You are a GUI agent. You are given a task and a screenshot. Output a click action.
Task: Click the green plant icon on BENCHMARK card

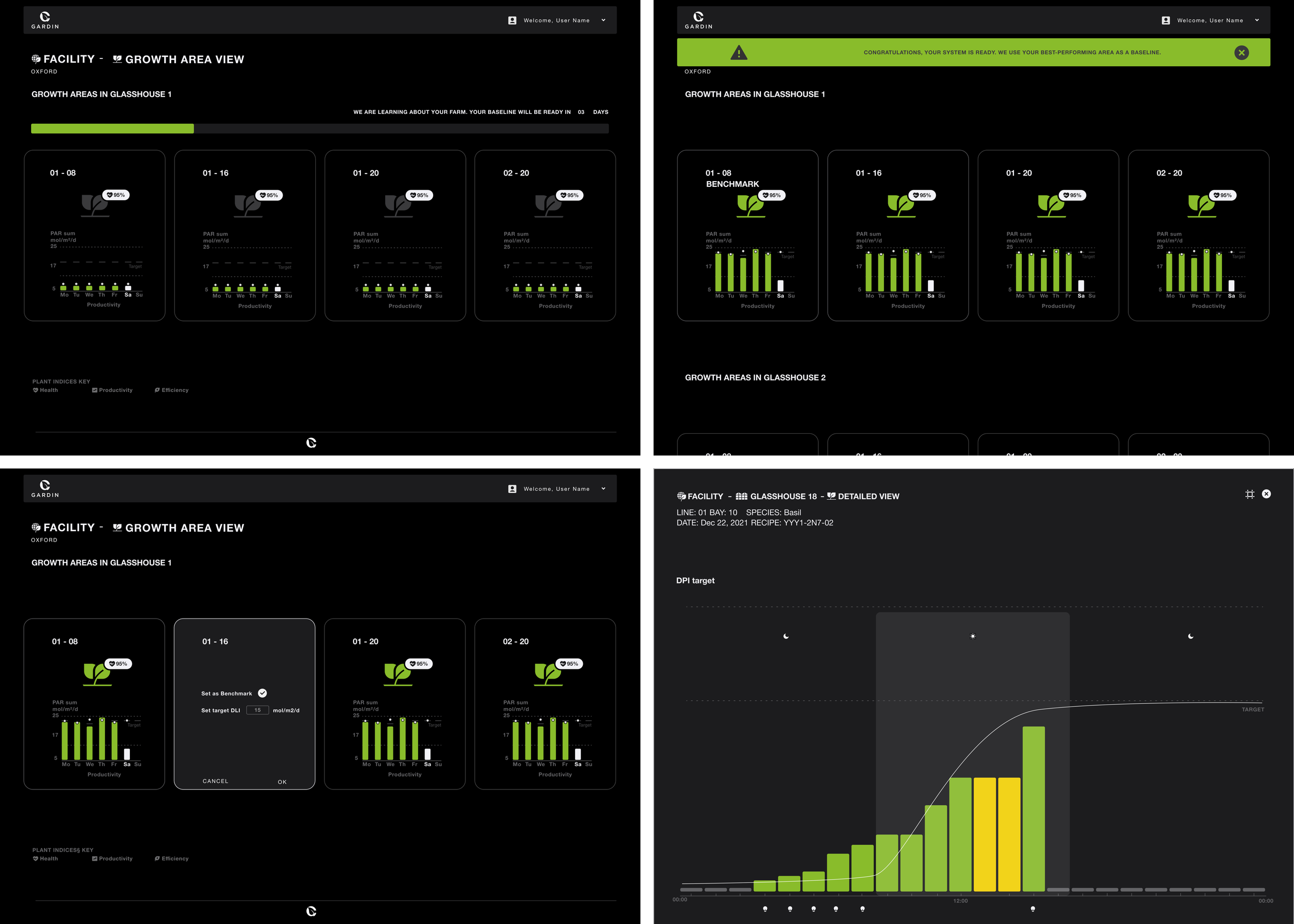click(750, 206)
